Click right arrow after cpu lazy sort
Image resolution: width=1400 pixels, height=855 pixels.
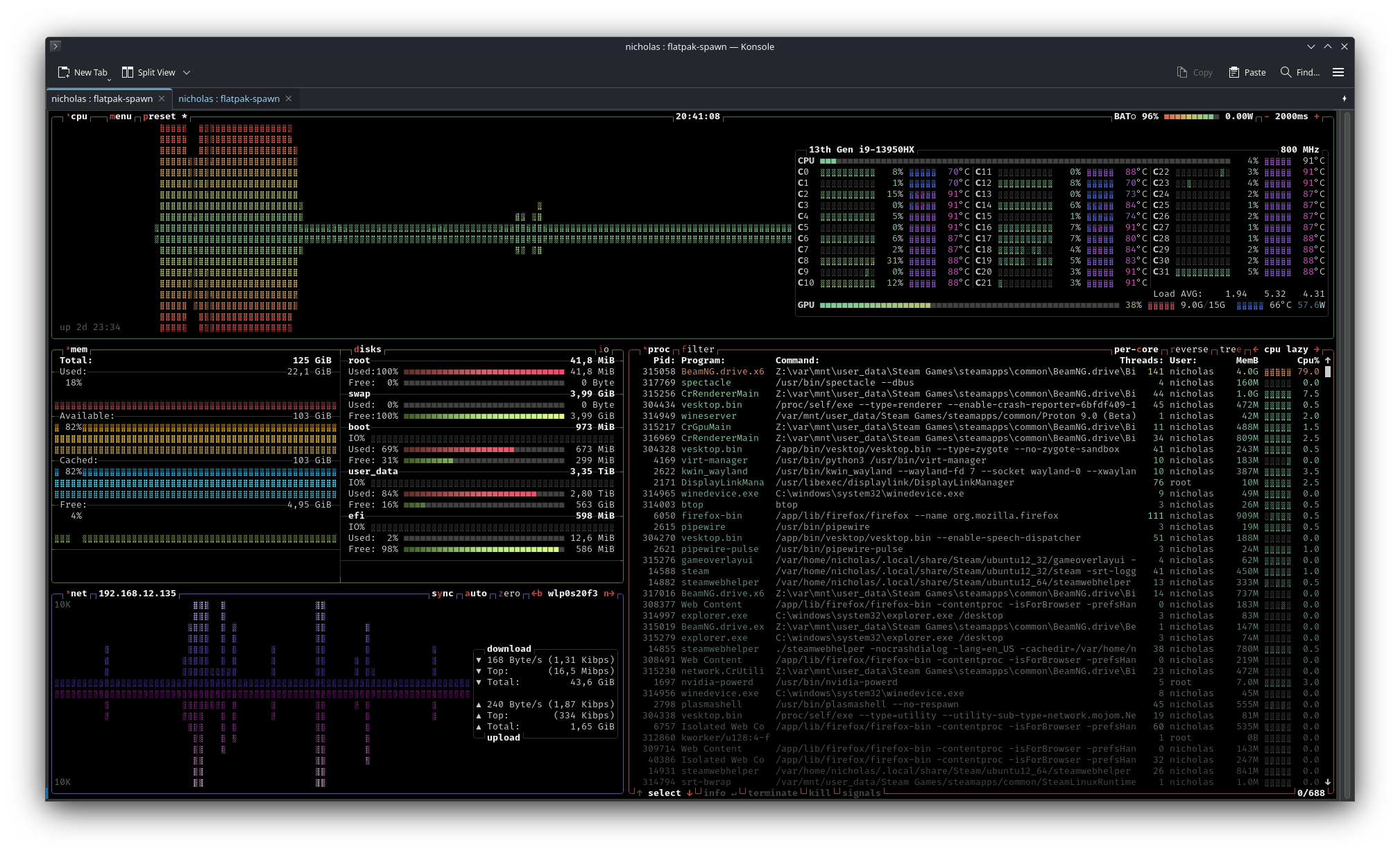1317,349
